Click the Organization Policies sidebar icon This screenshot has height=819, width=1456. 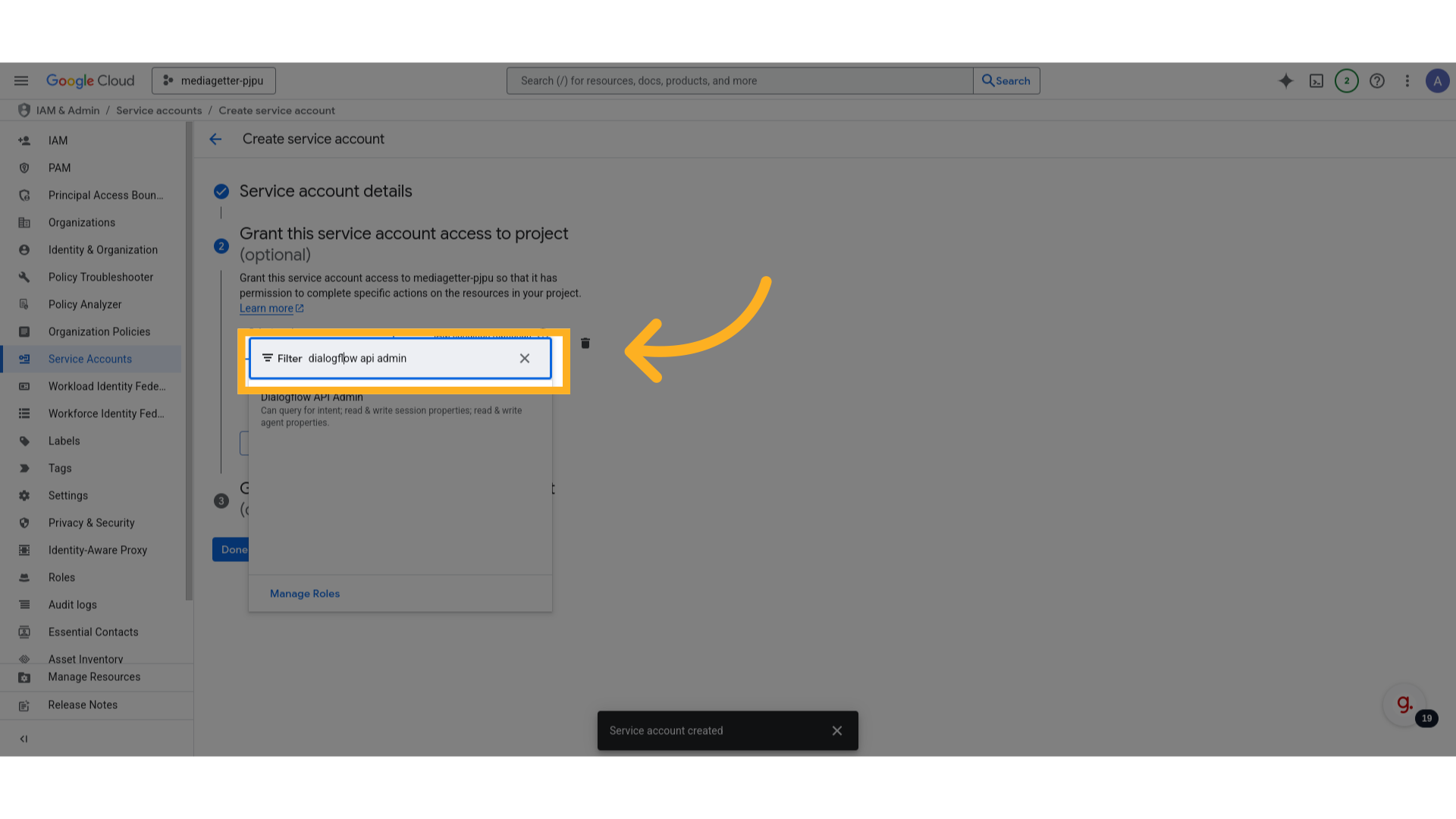(24, 331)
